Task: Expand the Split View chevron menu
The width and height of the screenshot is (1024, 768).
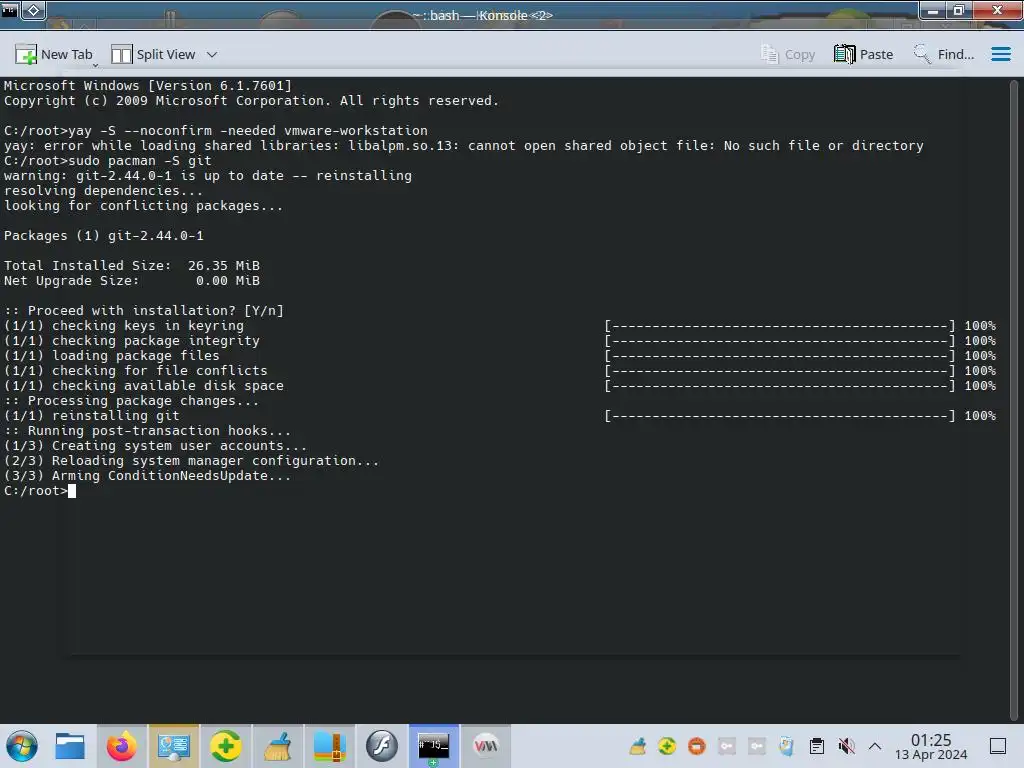Action: point(212,55)
